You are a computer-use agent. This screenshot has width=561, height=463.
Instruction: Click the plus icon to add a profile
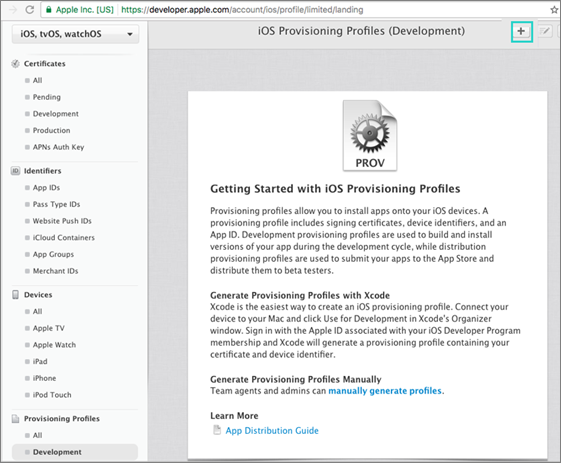[x=521, y=31]
